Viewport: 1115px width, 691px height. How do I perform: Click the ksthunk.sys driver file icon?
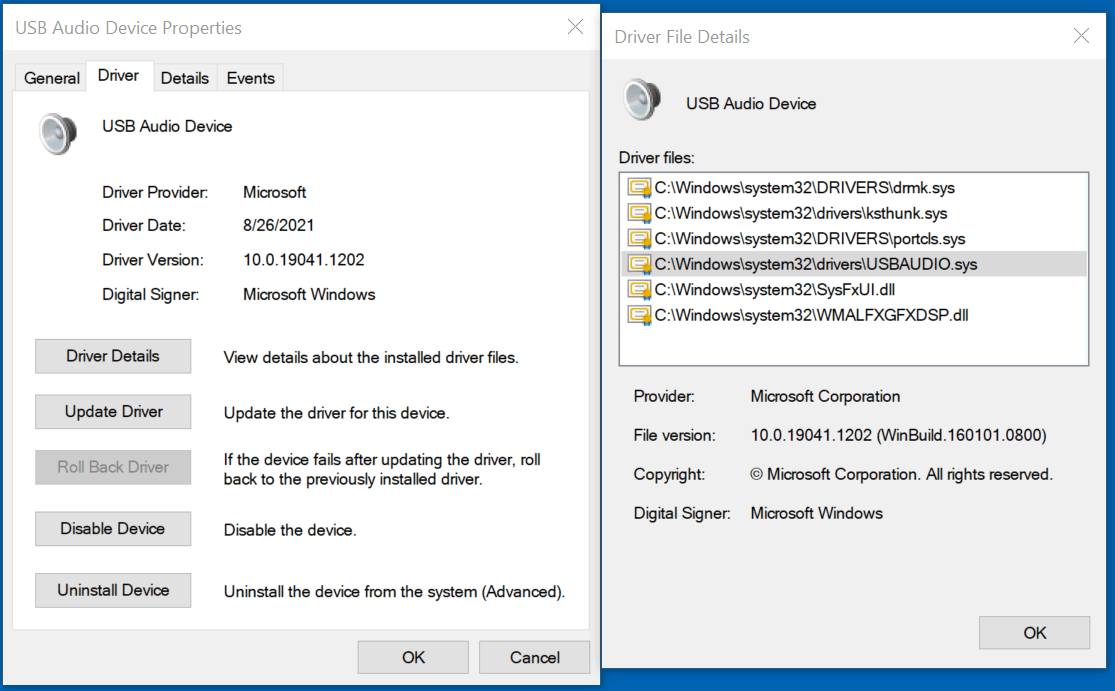pos(639,213)
